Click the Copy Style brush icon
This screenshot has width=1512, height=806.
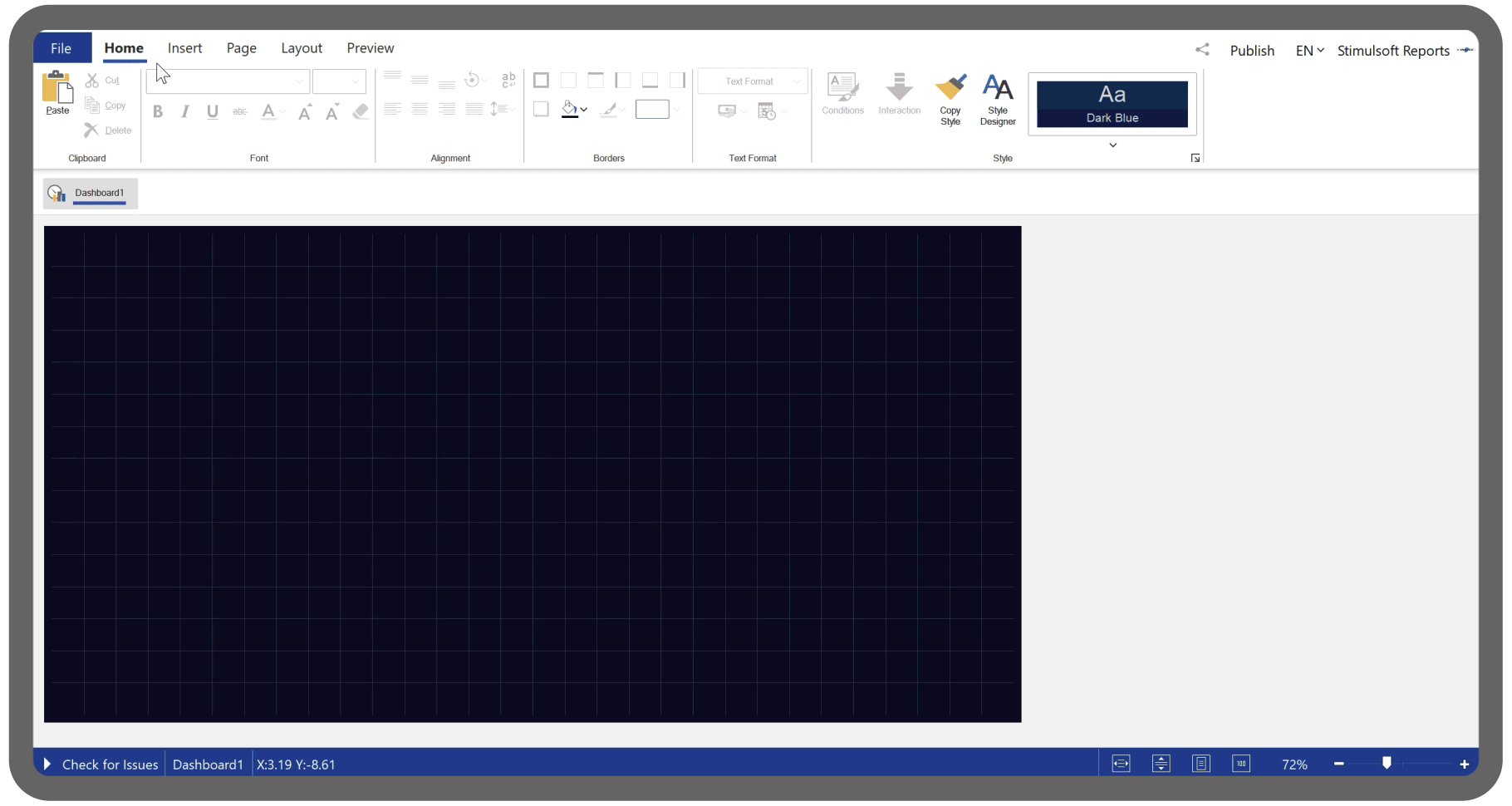coord(950,88)
